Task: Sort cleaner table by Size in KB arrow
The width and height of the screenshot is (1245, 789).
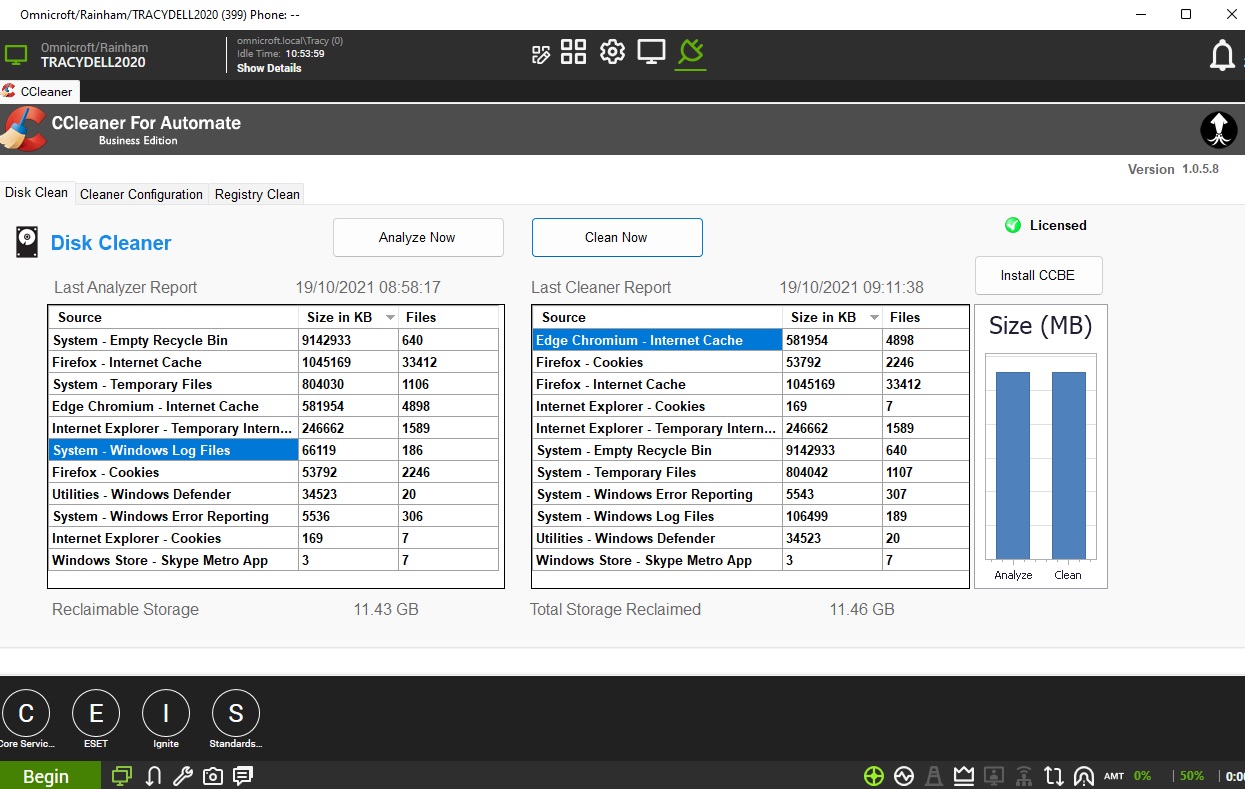Action: coord(874,318)
